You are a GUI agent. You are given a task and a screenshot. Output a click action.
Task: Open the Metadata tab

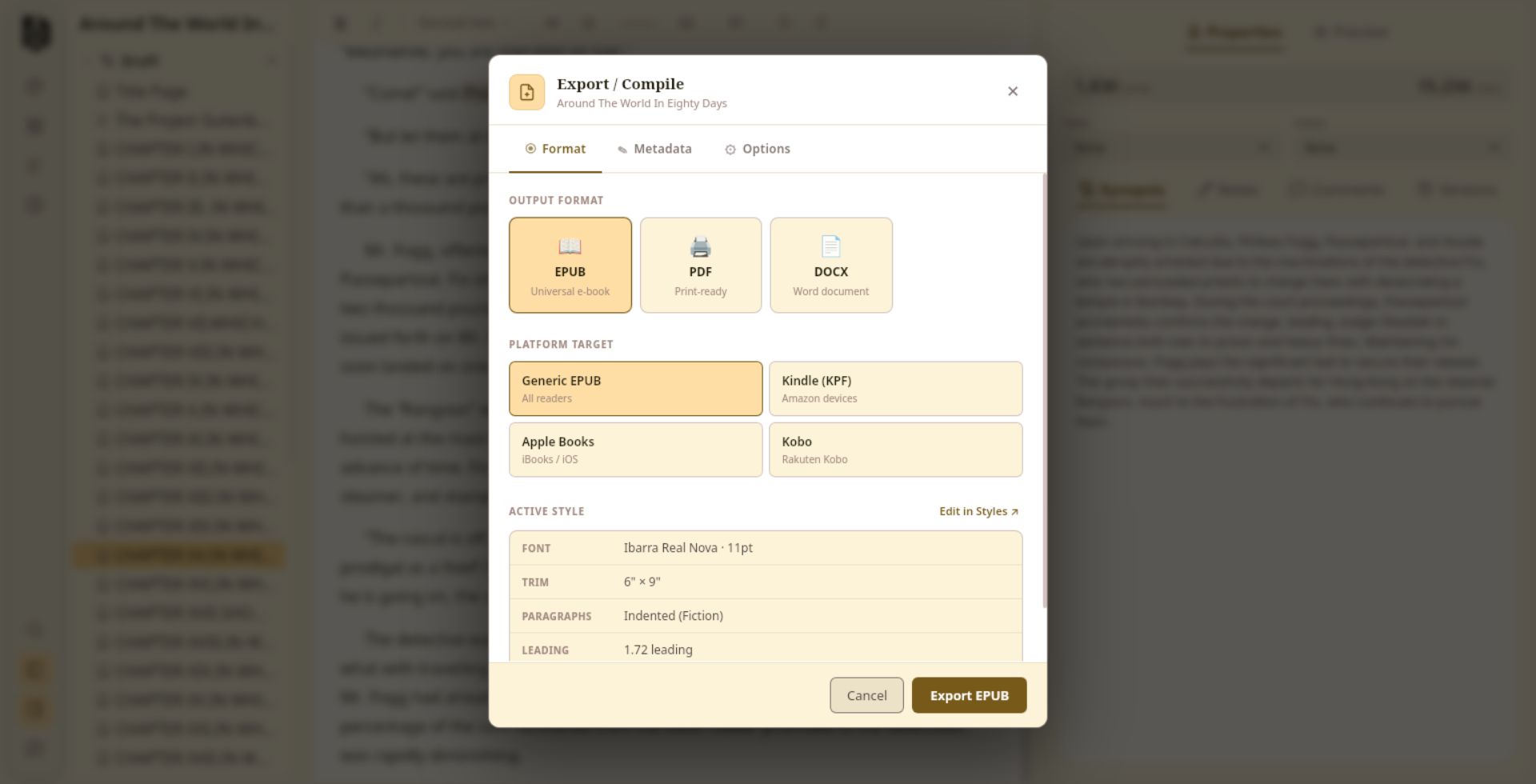coord(654,149)
